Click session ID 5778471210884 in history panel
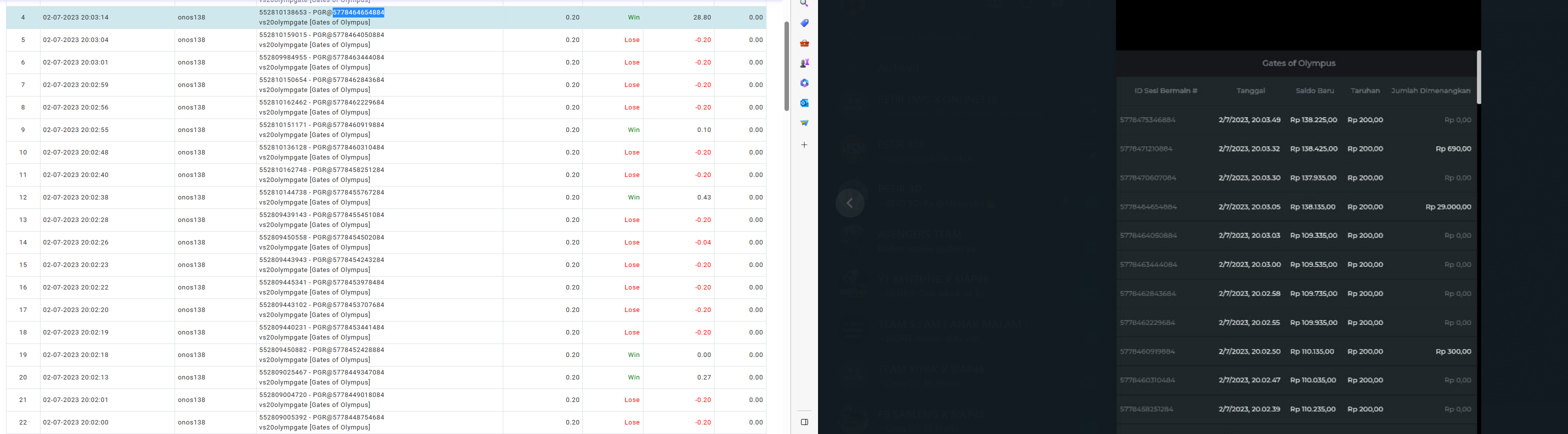Image resolution: width=1568 pixels, height=434 pixels. click(x=1146, y=148)
